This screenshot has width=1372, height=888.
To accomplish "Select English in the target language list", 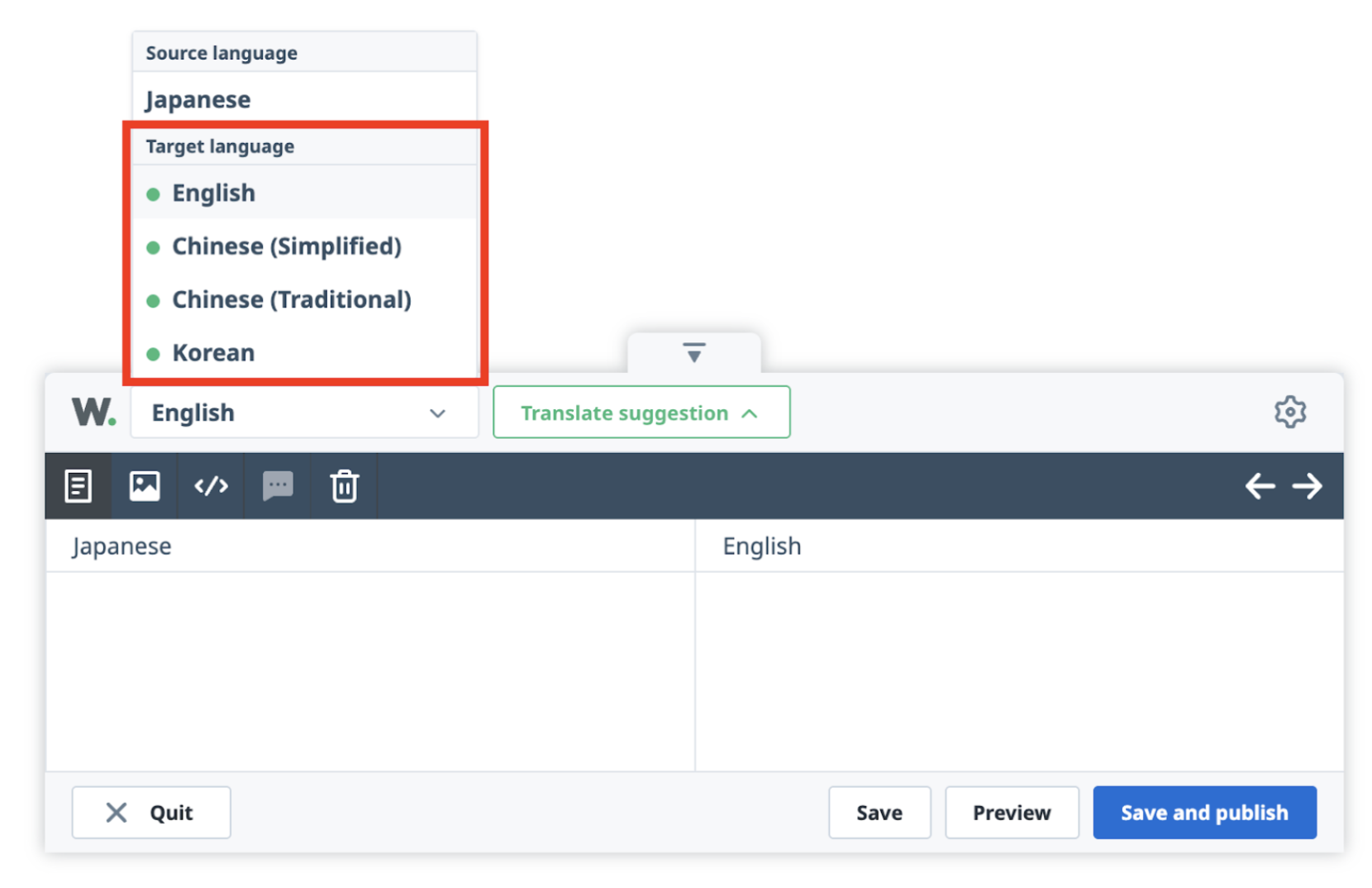I will (x=213, y=193).
